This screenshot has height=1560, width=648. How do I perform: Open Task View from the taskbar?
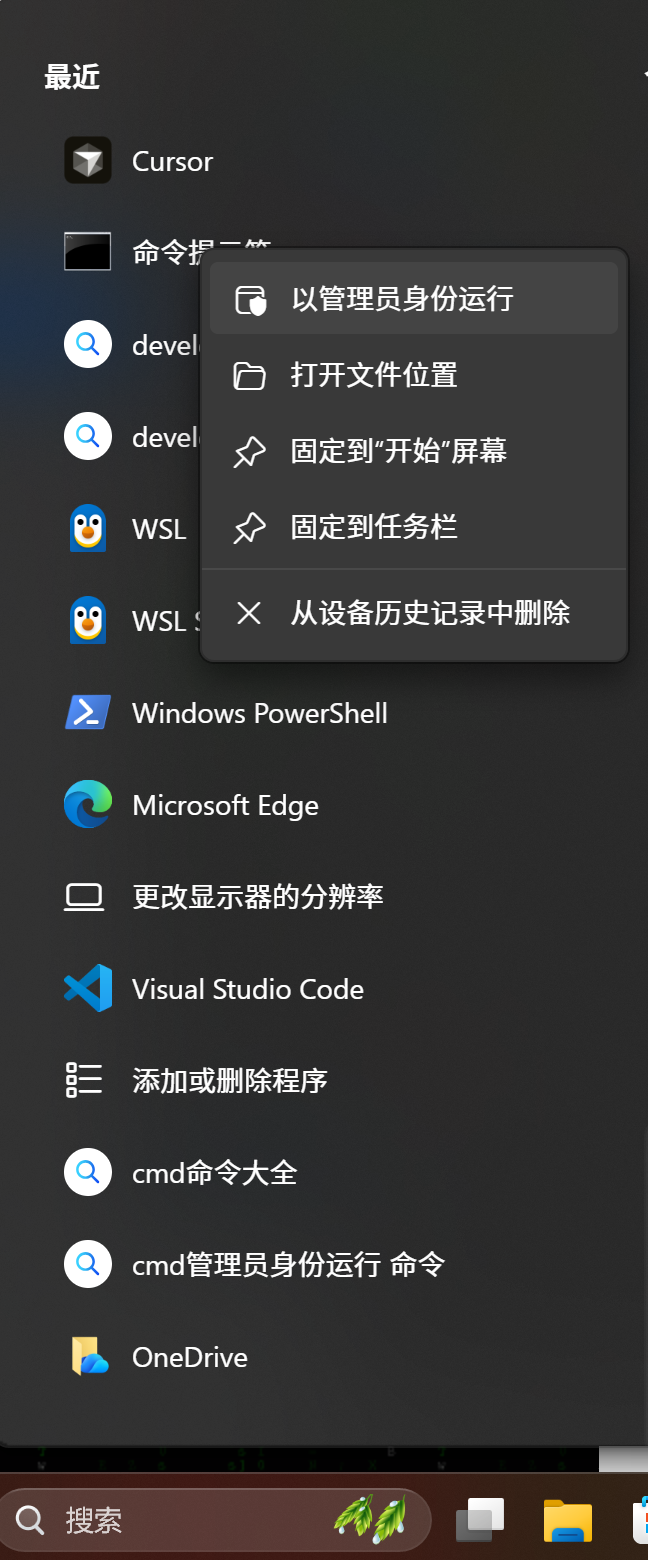(x=479, y=1518)
